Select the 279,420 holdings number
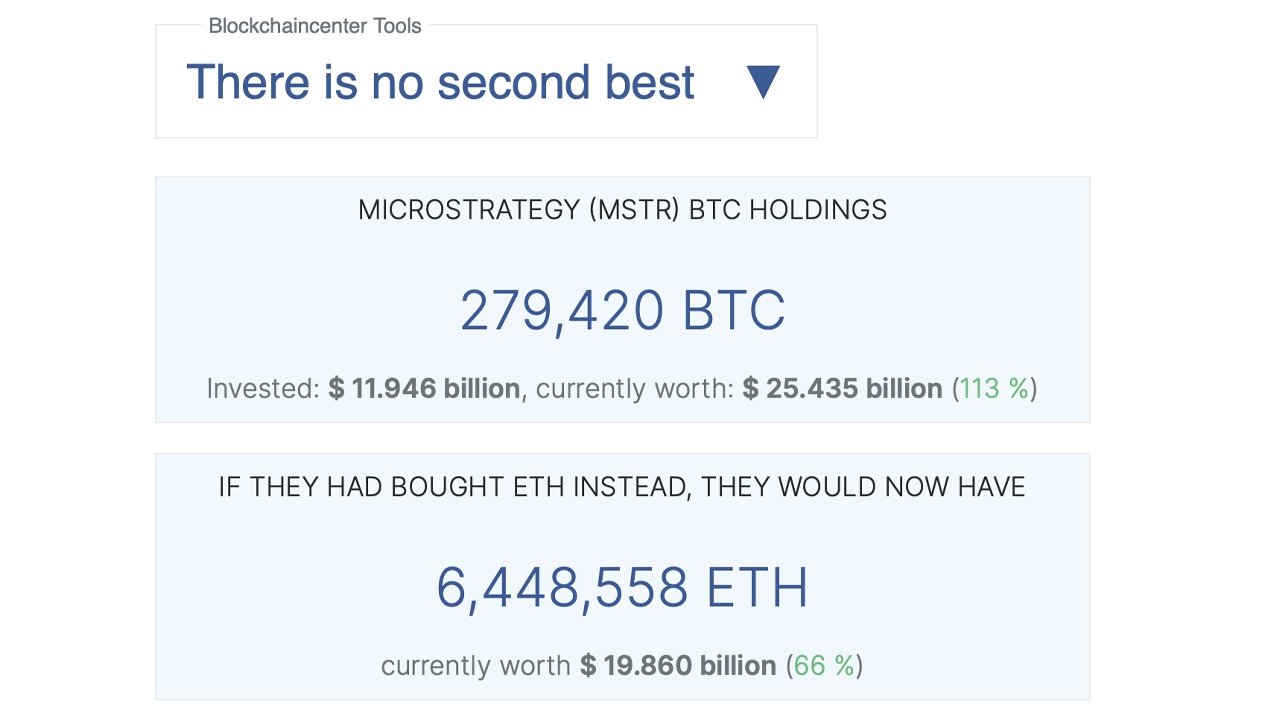1280x720 pixels. [x=561, y=311]
